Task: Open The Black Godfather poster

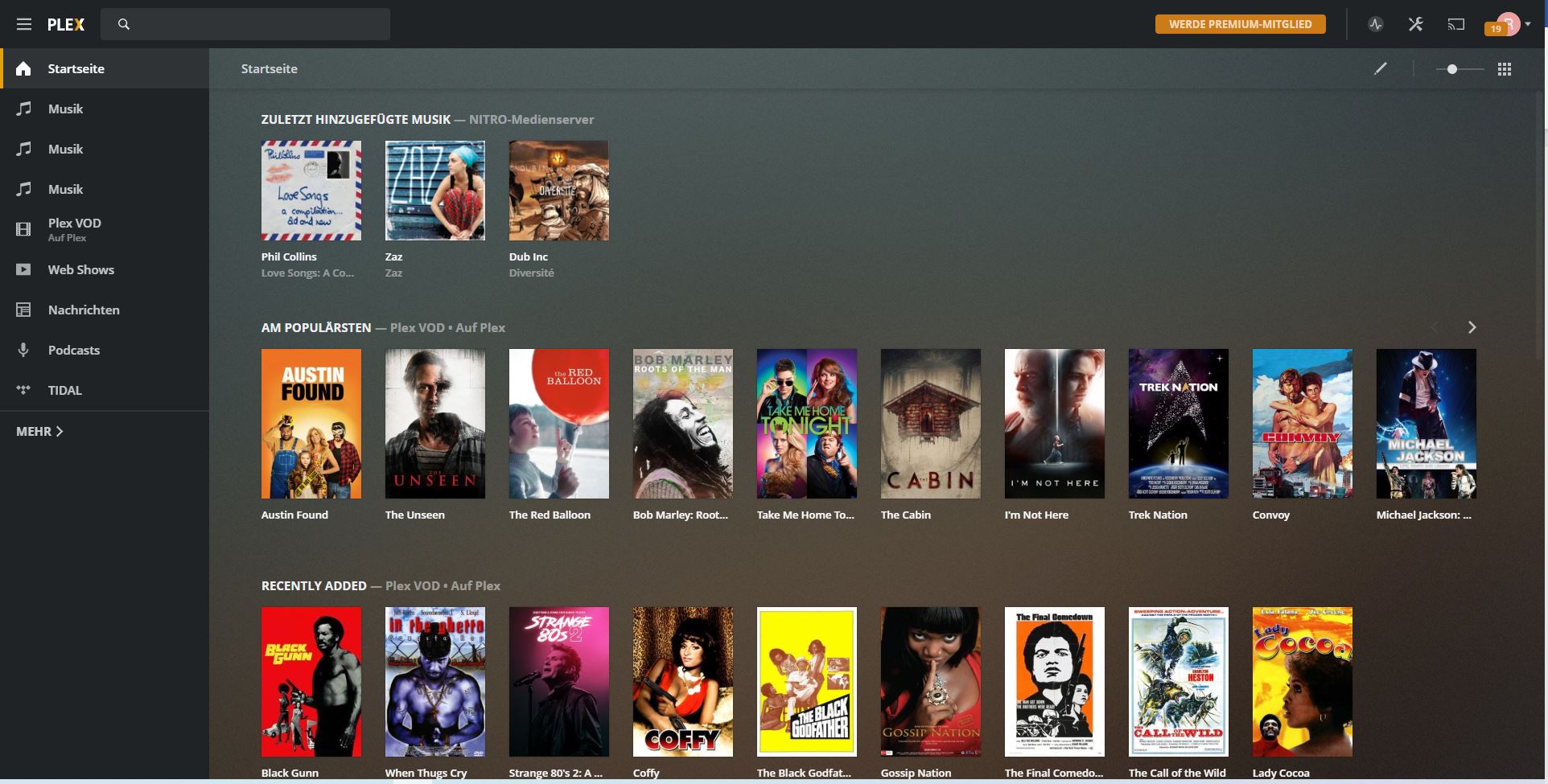Action: (x=807, y=682)
